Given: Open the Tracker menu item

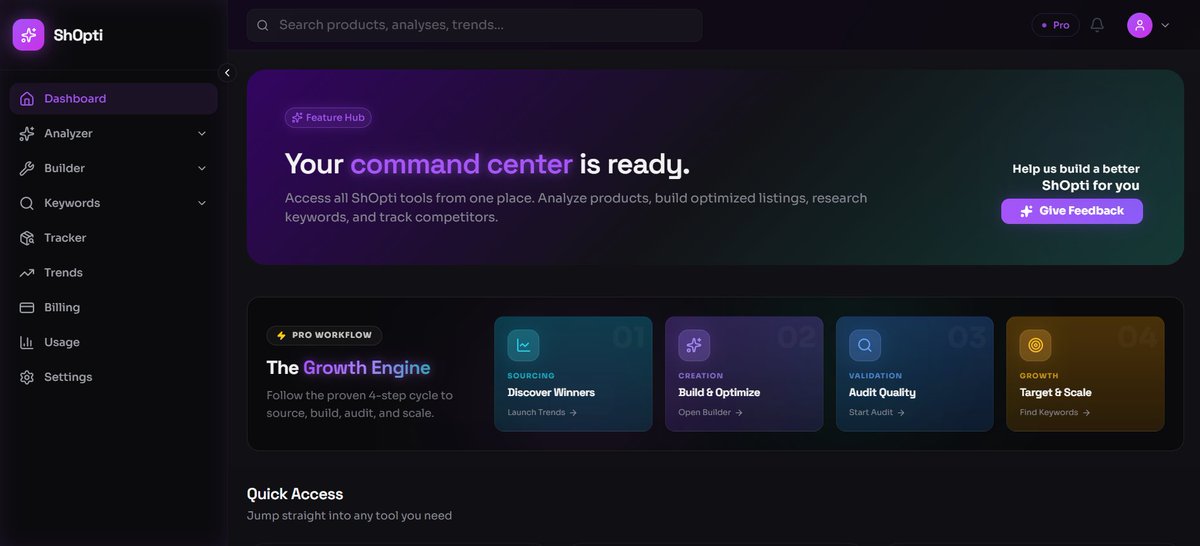Looking at the screenshot, I should pos(113,238).
